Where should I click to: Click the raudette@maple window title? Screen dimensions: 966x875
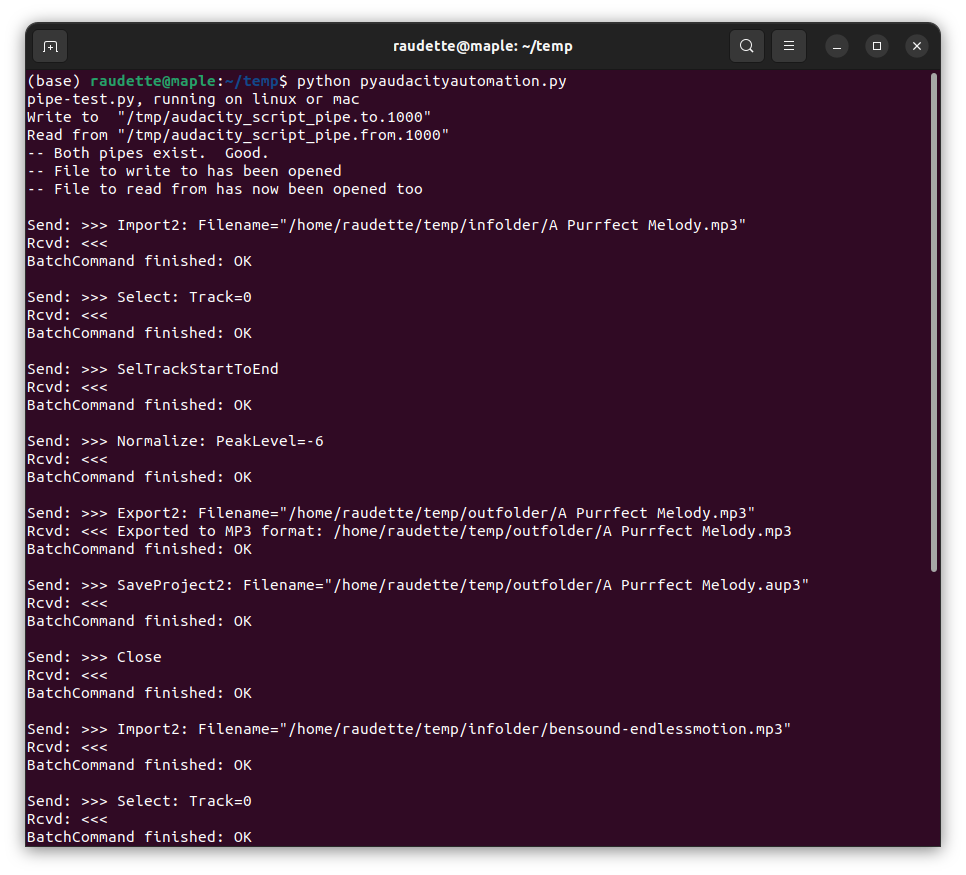click(482, 46)
